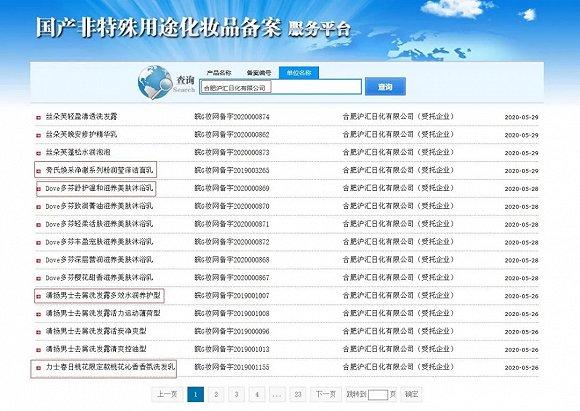Switch to the 备案编号 search tab
This screenshot has height=411, width=580.
point(259,73)
